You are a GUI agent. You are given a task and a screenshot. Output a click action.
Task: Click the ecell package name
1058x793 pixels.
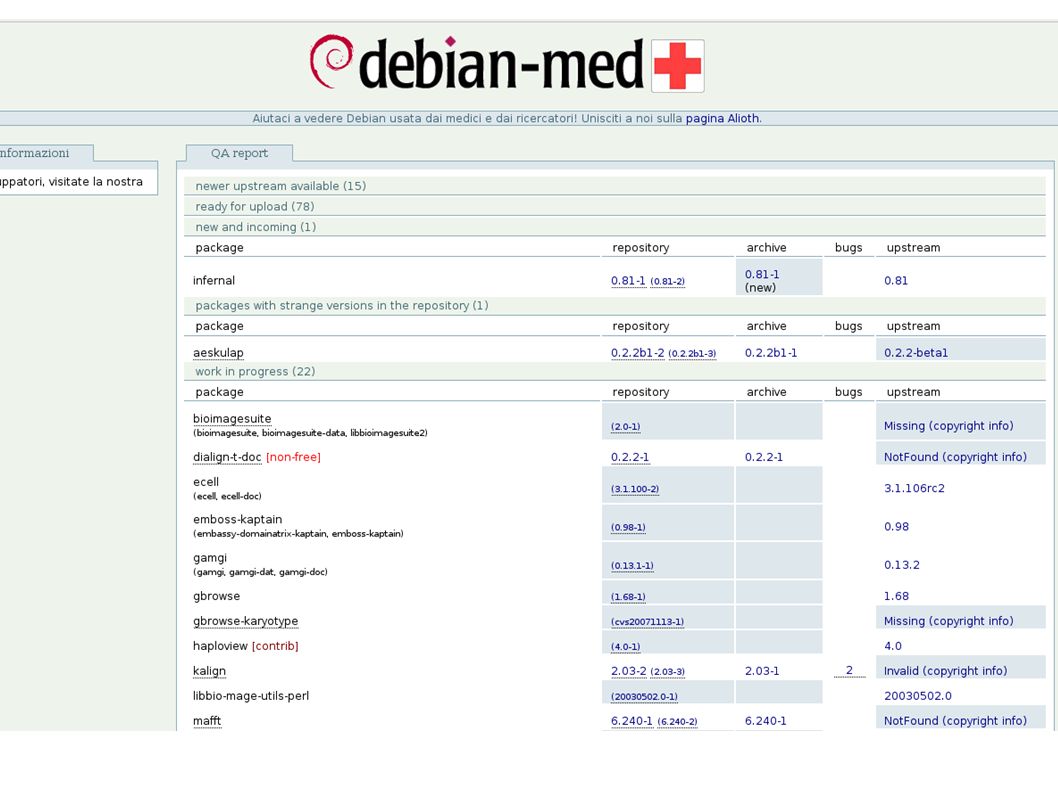(x=206, y=482)
